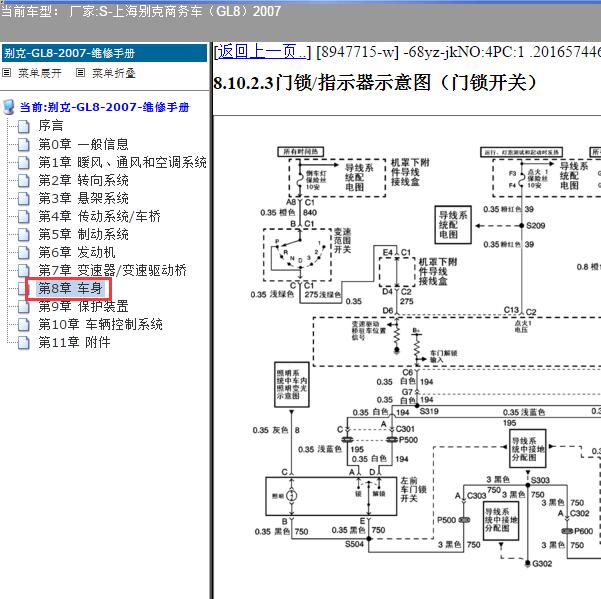Open 第4章 传动系统/车桥
This screenshot has width=601, height=599.
[x=100, y=216]
